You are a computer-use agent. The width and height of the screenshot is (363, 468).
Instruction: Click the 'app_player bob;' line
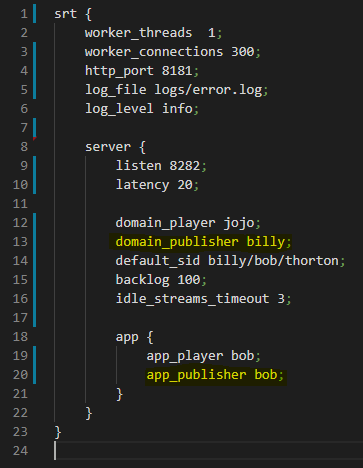click(x=203, y=356)
